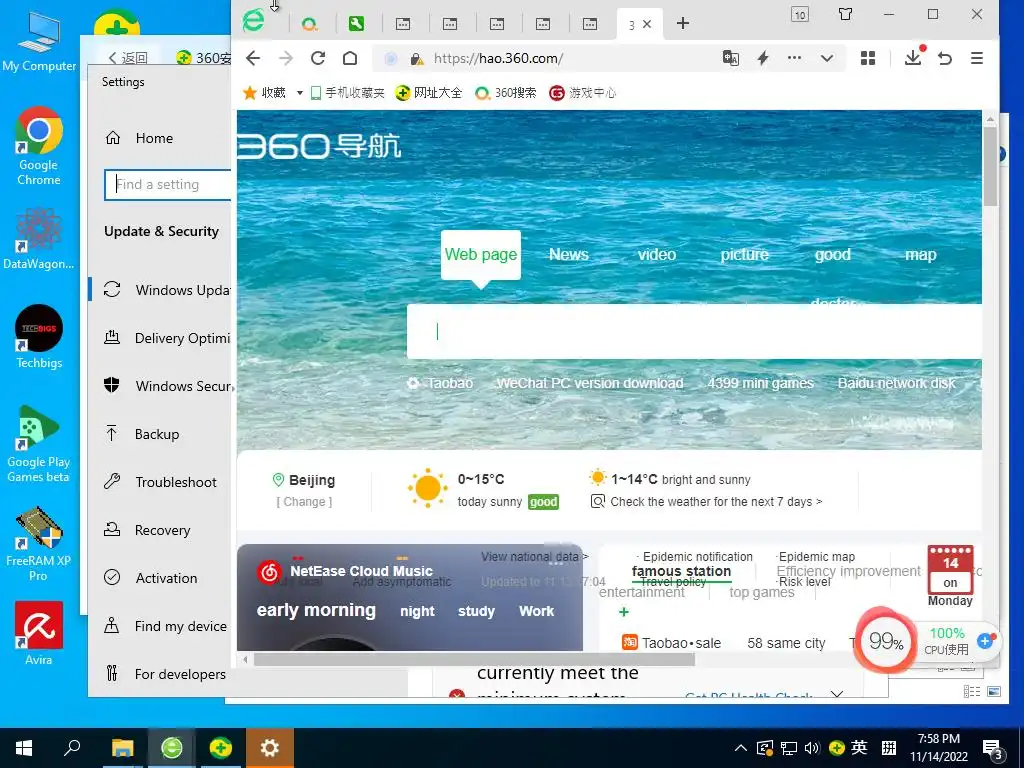This screenshot has height=768, width=1024.
Task: Select the News search tab
Action: (x=569, y=255)
